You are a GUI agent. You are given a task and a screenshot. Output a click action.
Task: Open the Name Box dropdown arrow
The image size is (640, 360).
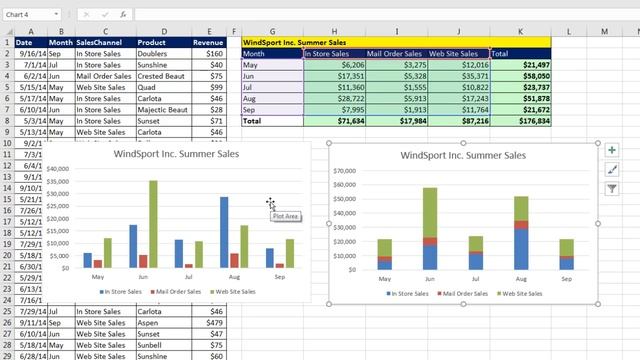(56, 15)
